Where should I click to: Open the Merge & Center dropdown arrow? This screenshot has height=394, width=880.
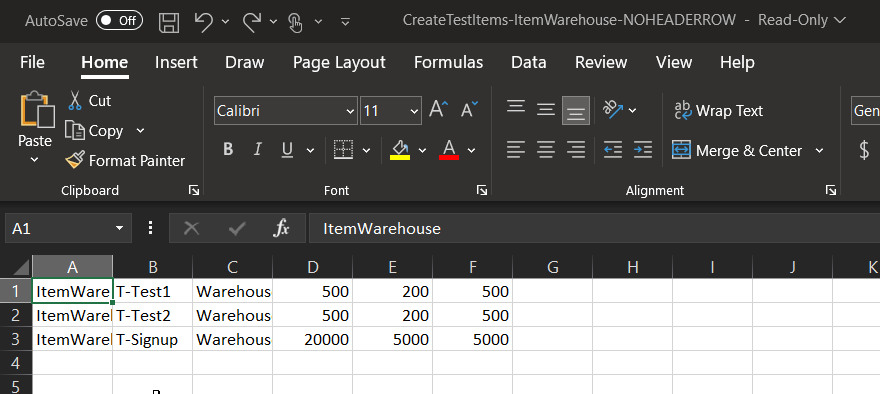[819, 150]
